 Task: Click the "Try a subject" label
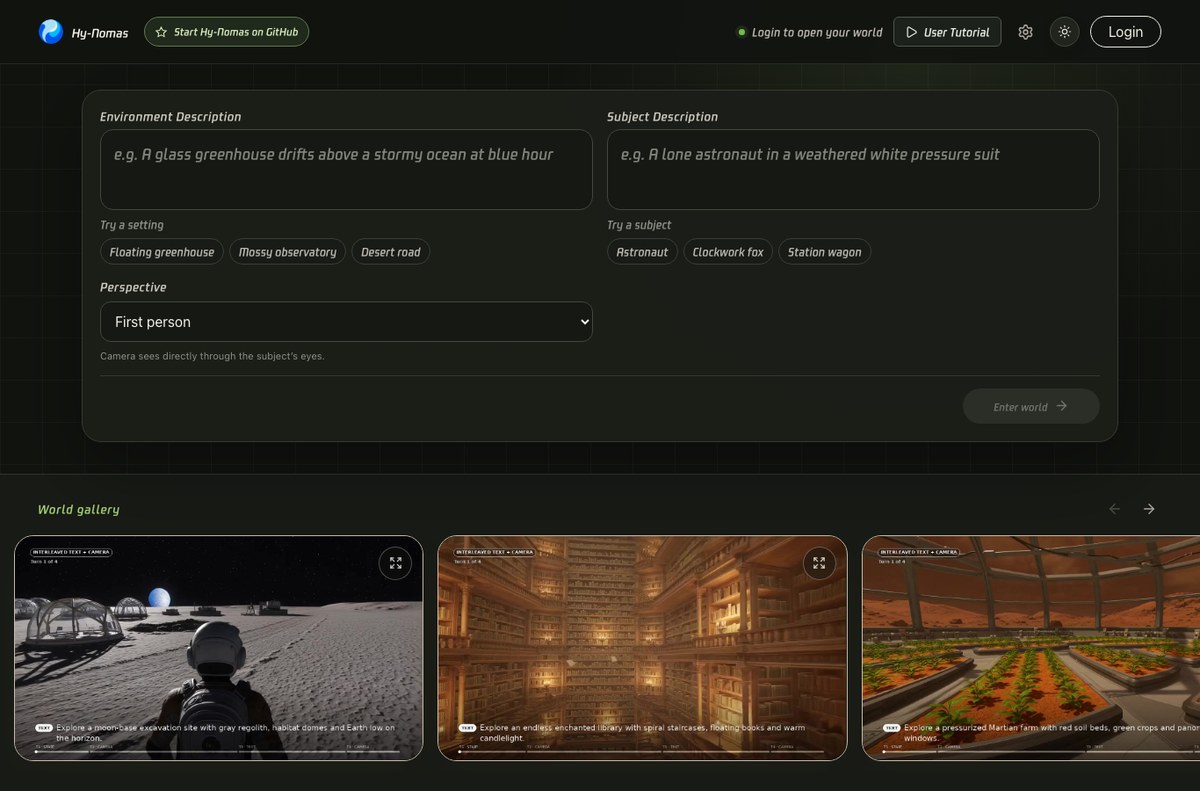coord(639,225)
